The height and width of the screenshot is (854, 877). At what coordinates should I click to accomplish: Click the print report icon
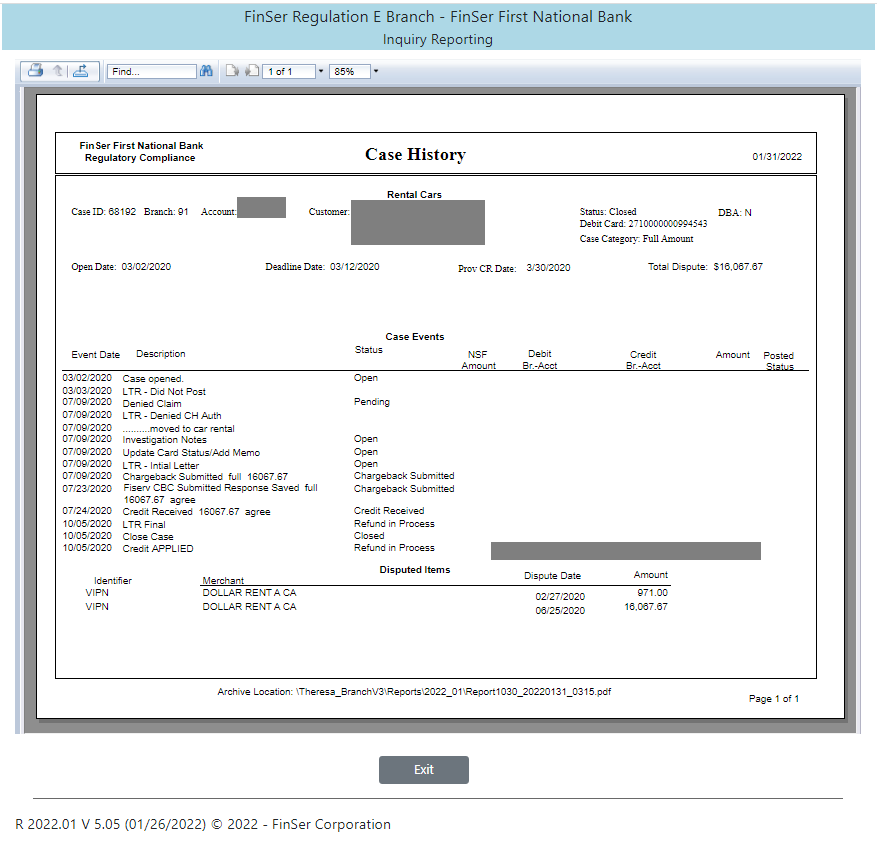(36, 71)
